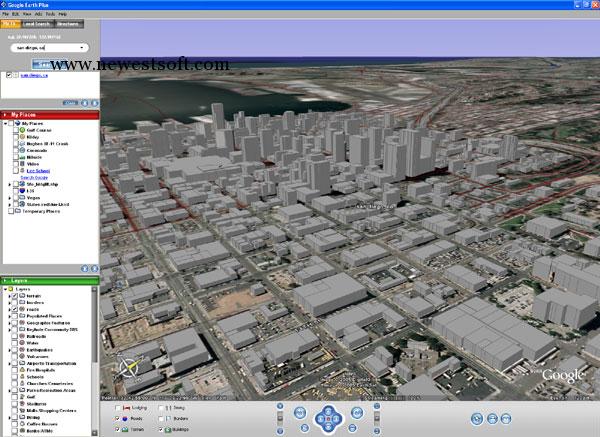Click the up arrow below the search results
Viewport: 600px width, 437px height.
click(85, 103)
